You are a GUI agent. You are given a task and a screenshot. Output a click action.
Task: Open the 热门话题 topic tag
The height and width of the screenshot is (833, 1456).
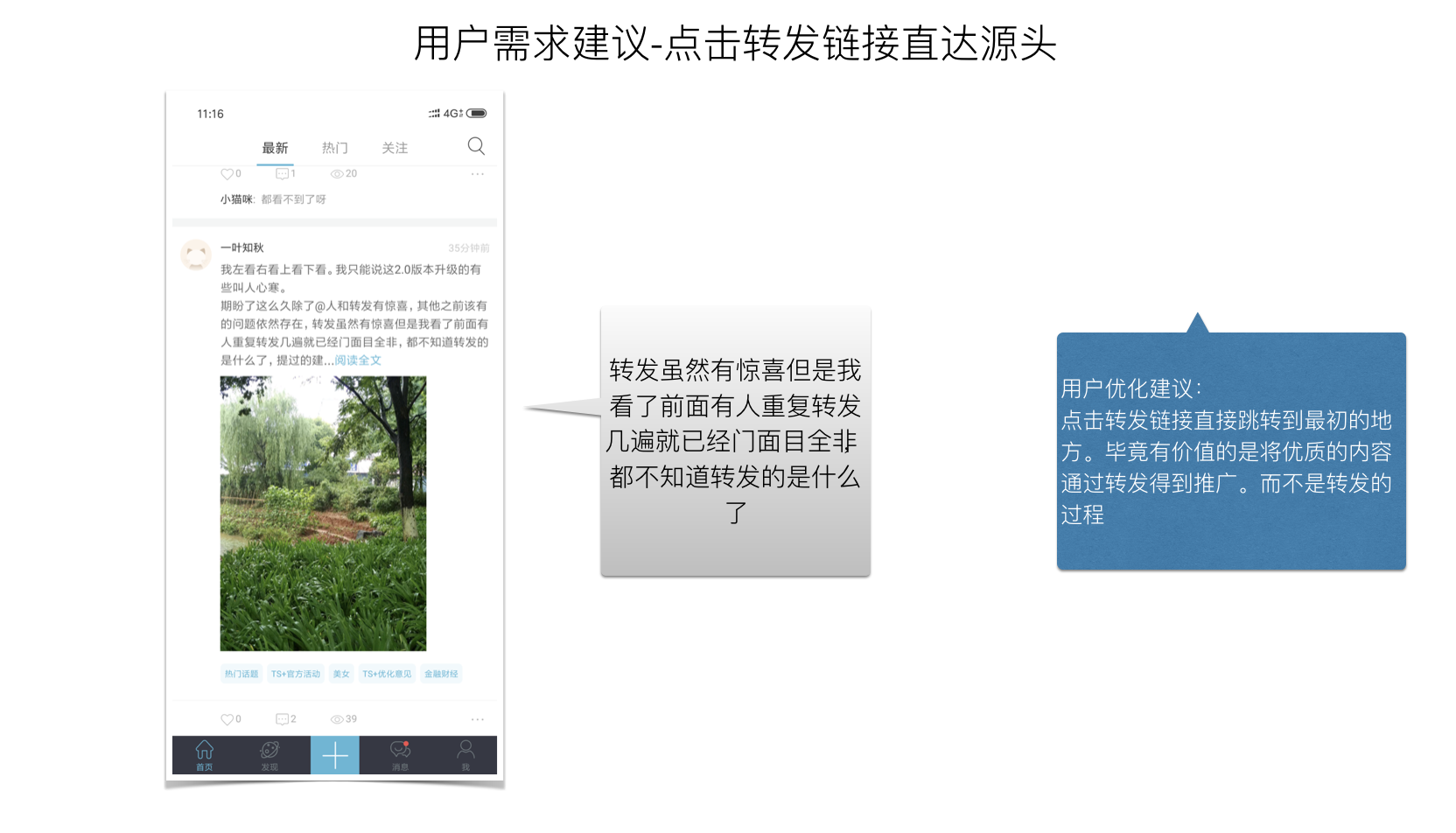point(241,674)
